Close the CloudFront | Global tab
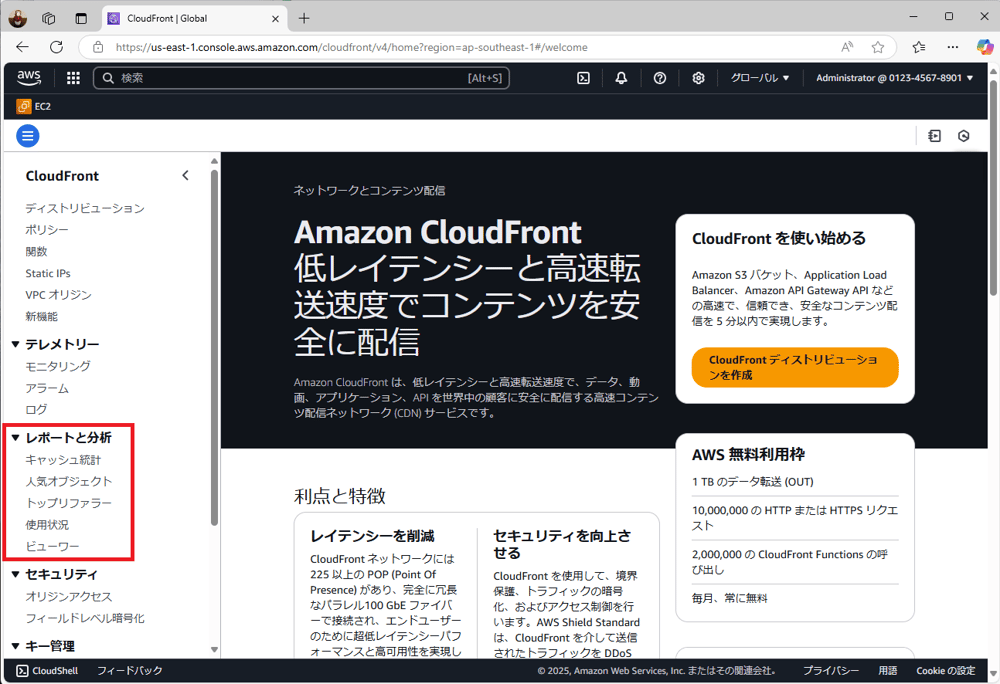This screenshot has width=1000, height=684. 276,18
